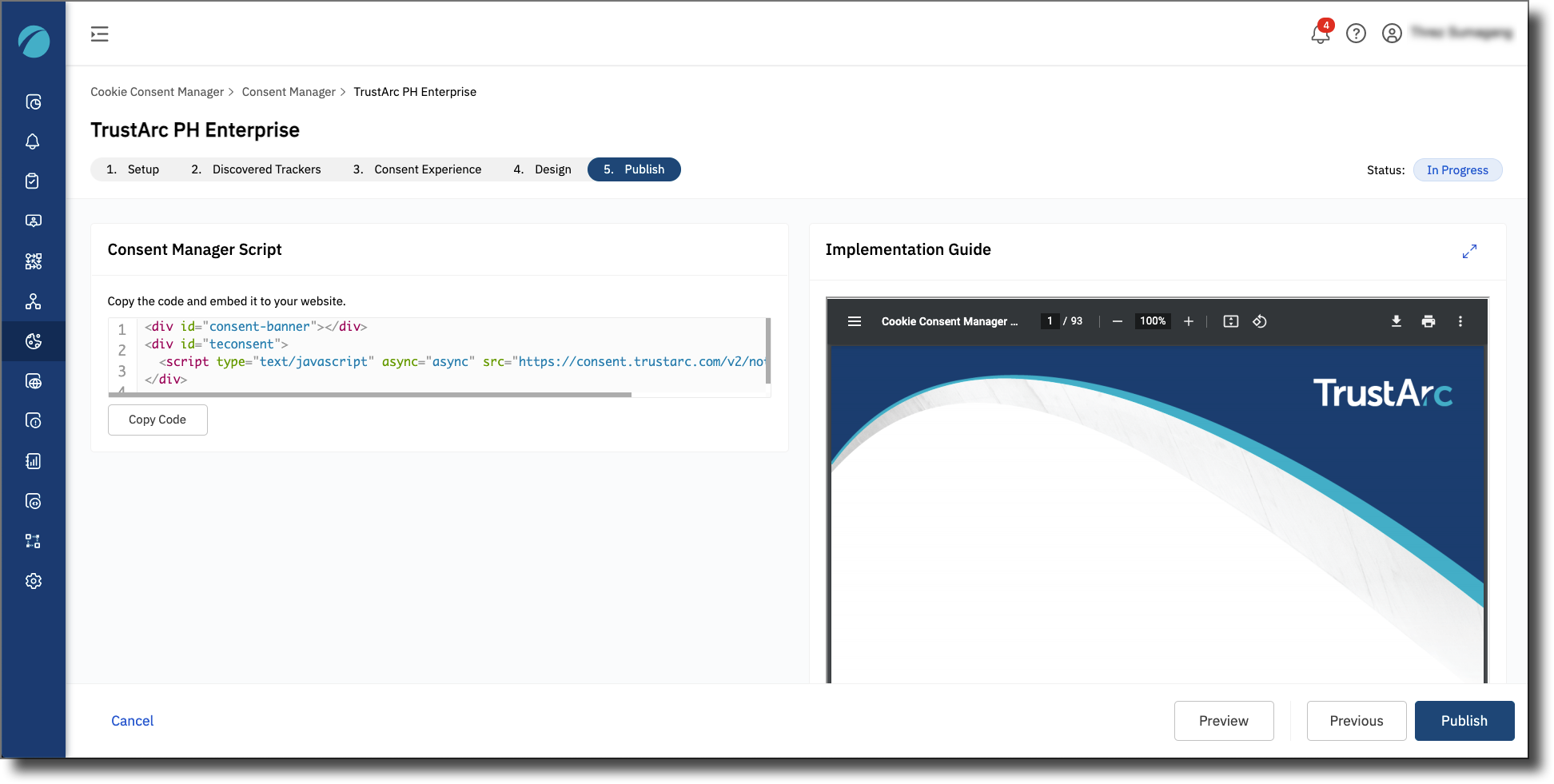Click Consent Manager breadcrumb link
Screen dimensions: 1554x784
(289, 92)
